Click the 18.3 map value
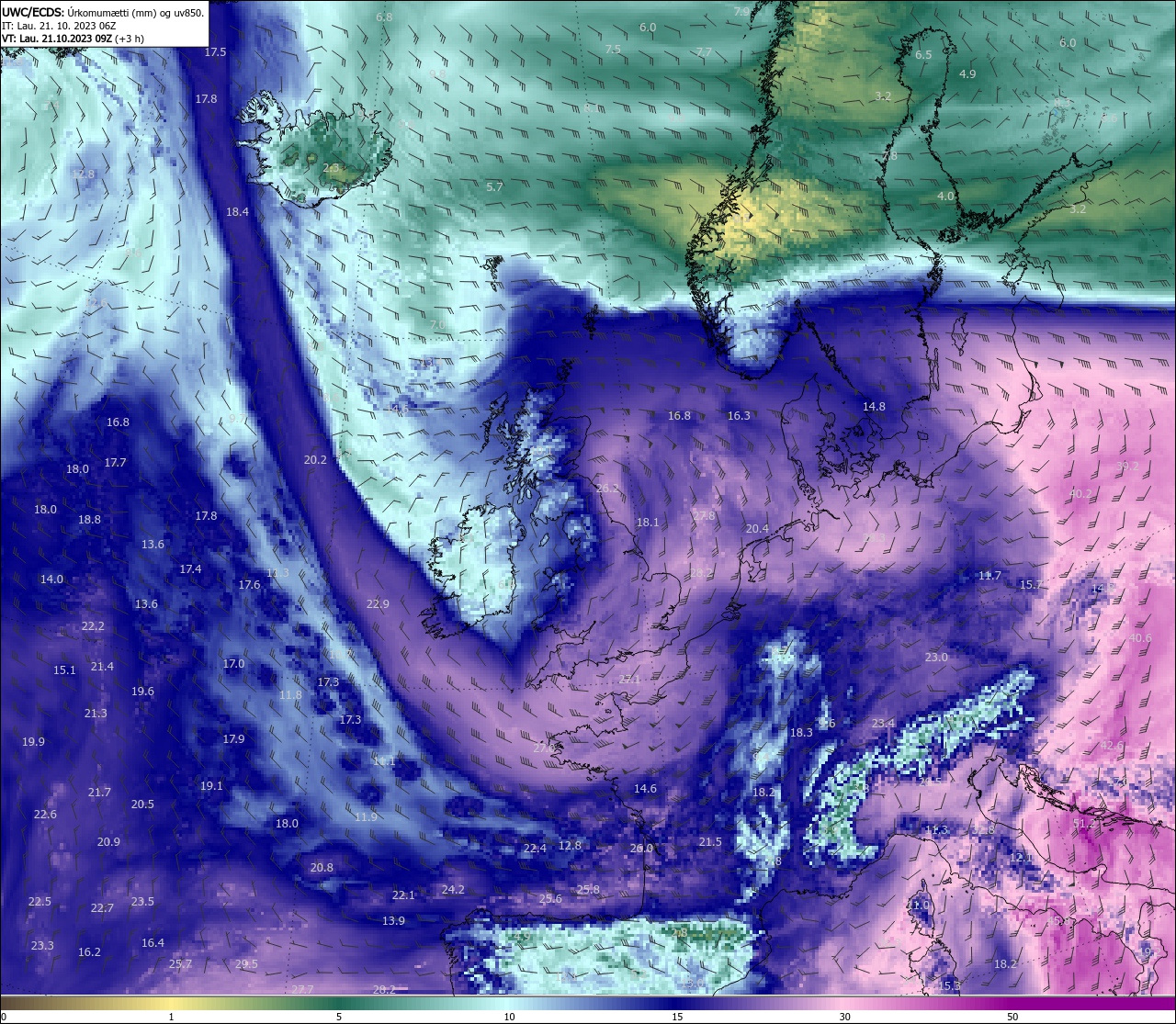The height and width of the screenshot is (1024, 1176). [801, 733]
